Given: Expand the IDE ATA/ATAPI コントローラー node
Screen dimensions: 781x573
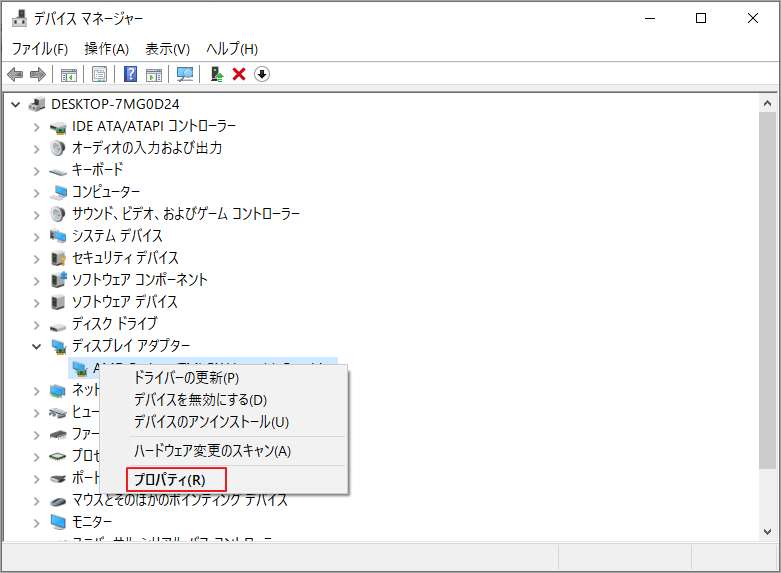Looking at the screenshot, I should (x=36, y=127).
